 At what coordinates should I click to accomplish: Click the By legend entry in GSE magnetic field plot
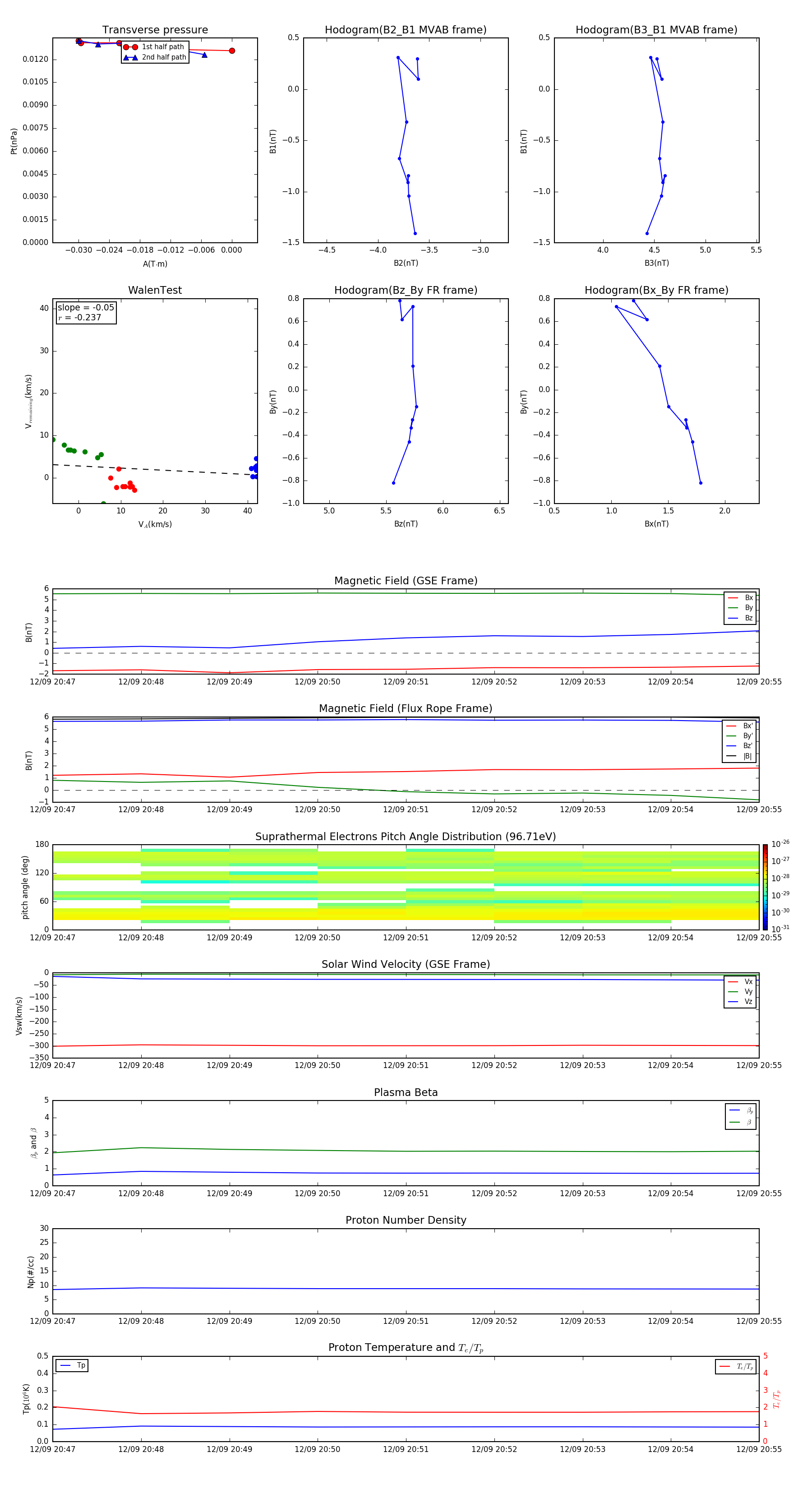740,607
